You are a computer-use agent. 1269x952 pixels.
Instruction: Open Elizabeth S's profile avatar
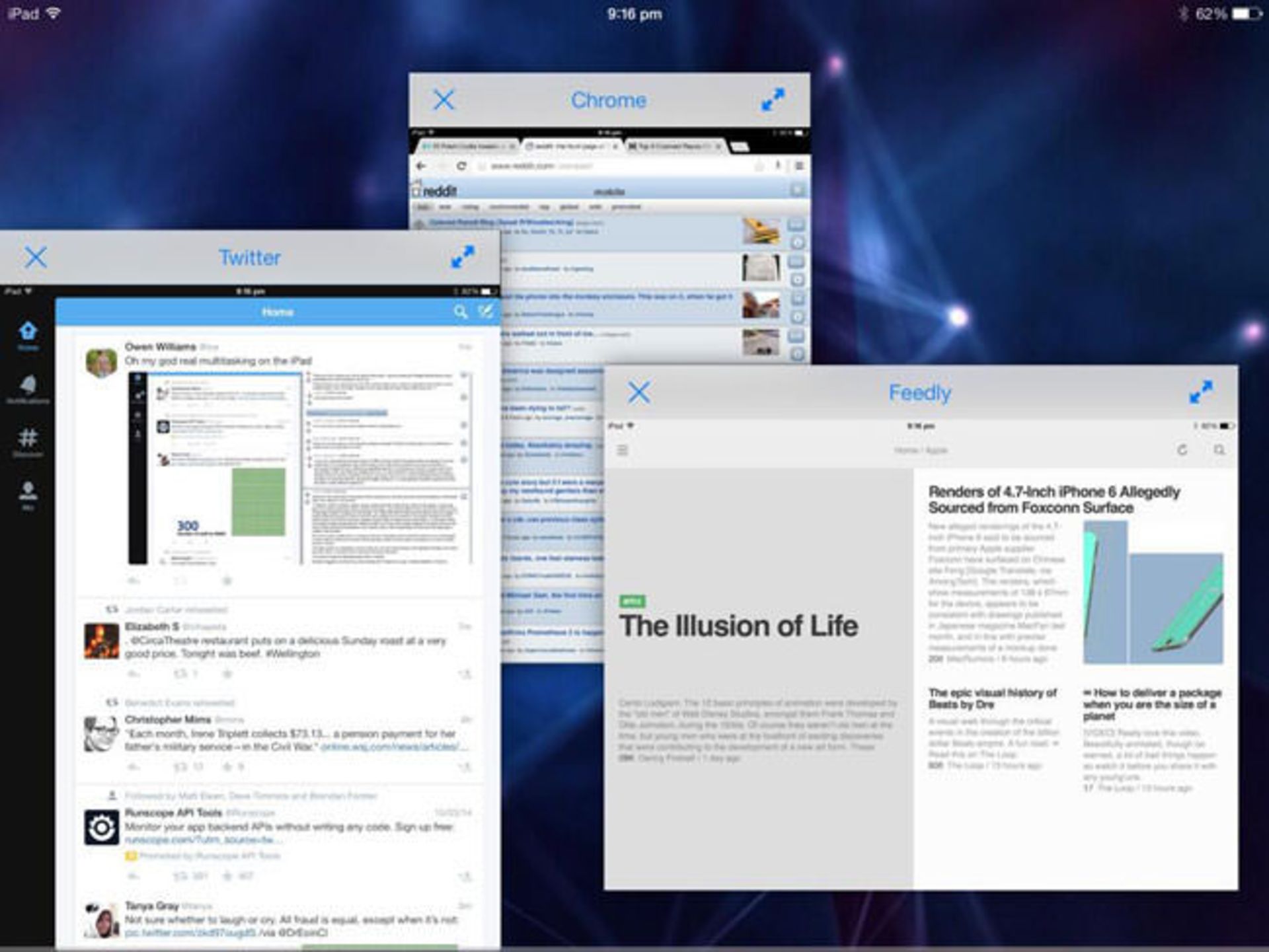[101, 641]
